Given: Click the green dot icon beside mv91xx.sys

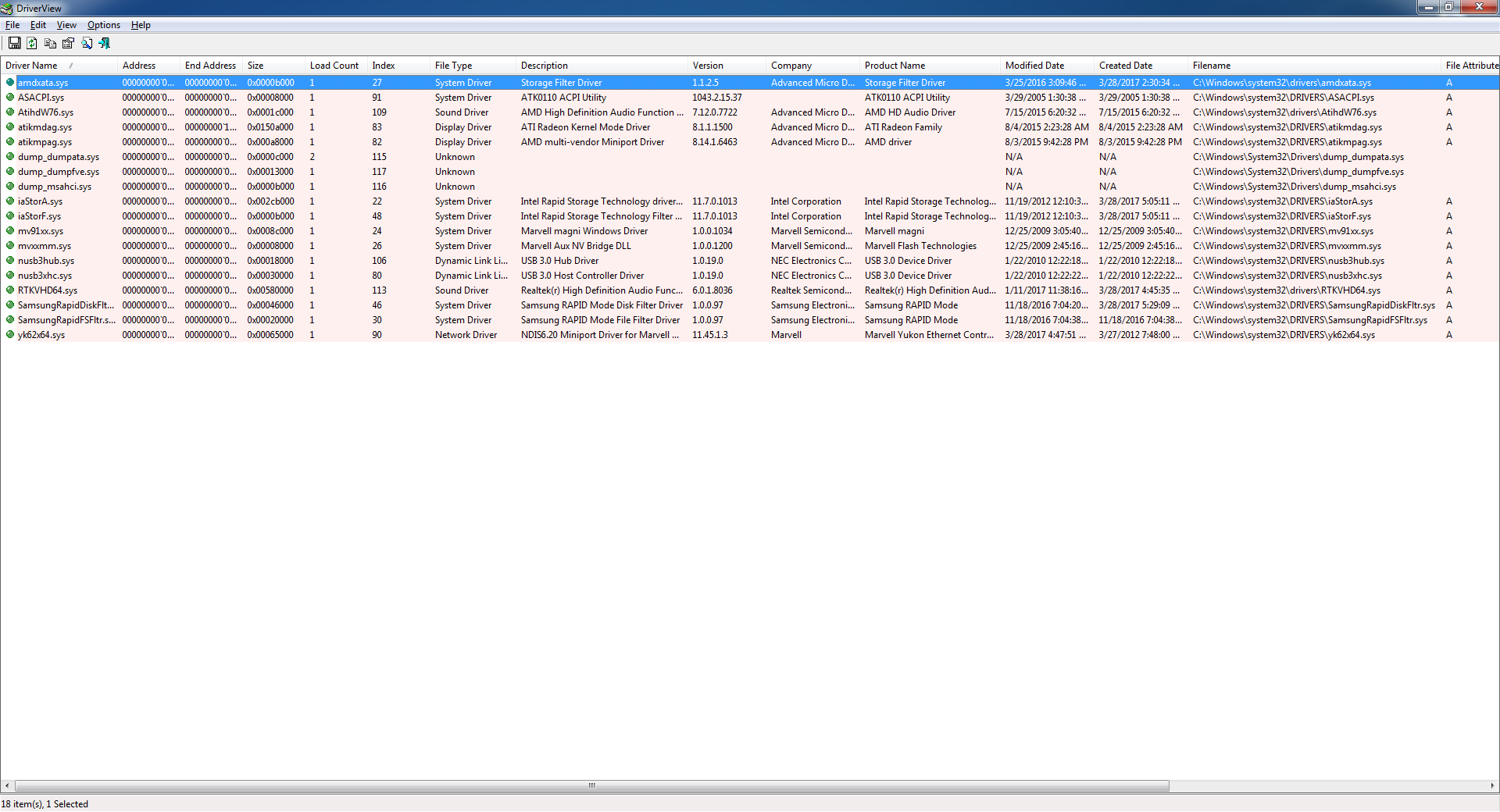Looking at the screenshot, I should click(10, 230).
